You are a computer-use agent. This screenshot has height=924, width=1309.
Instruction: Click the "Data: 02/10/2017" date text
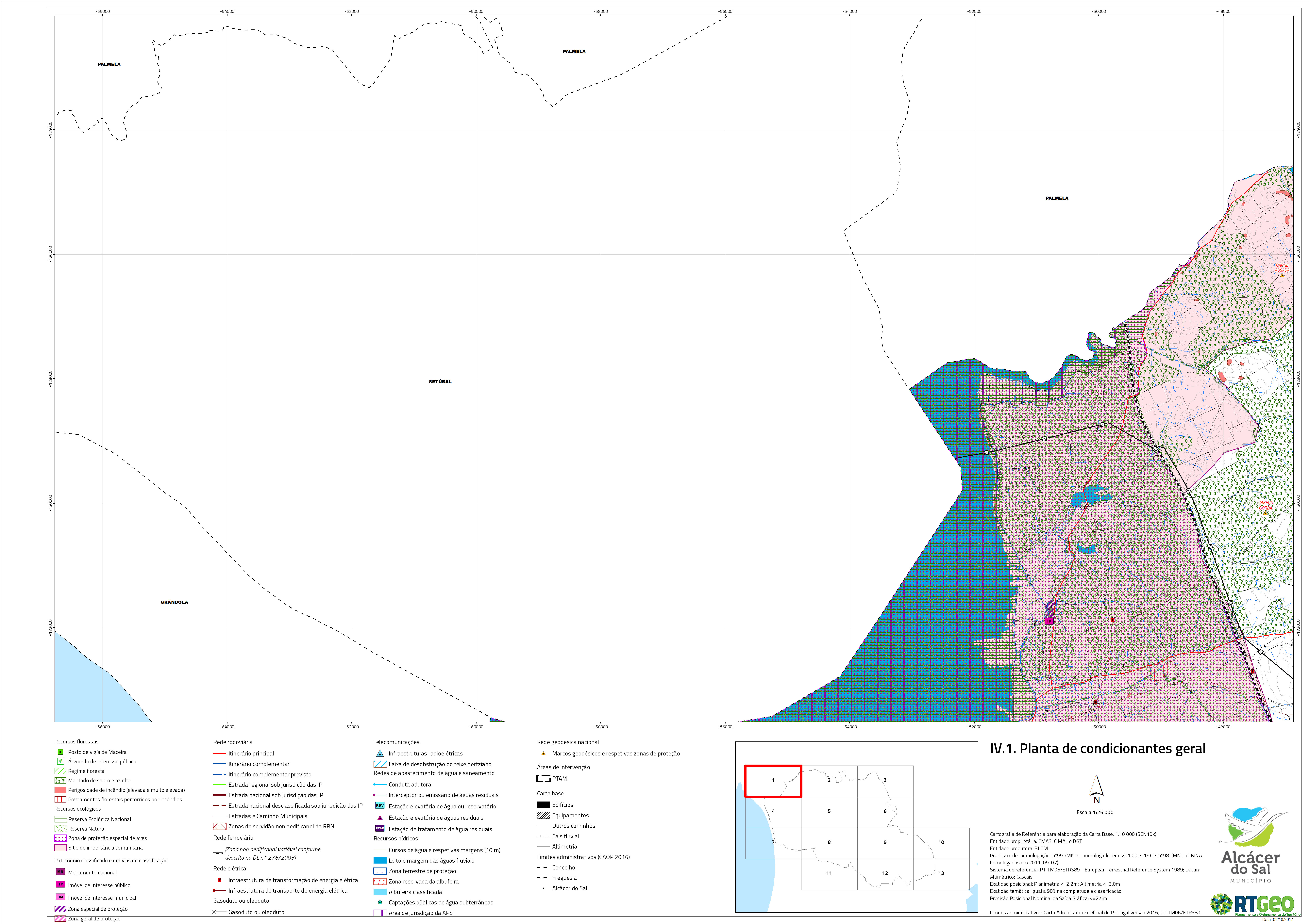pyautogui.click(x=1278, y=919)
